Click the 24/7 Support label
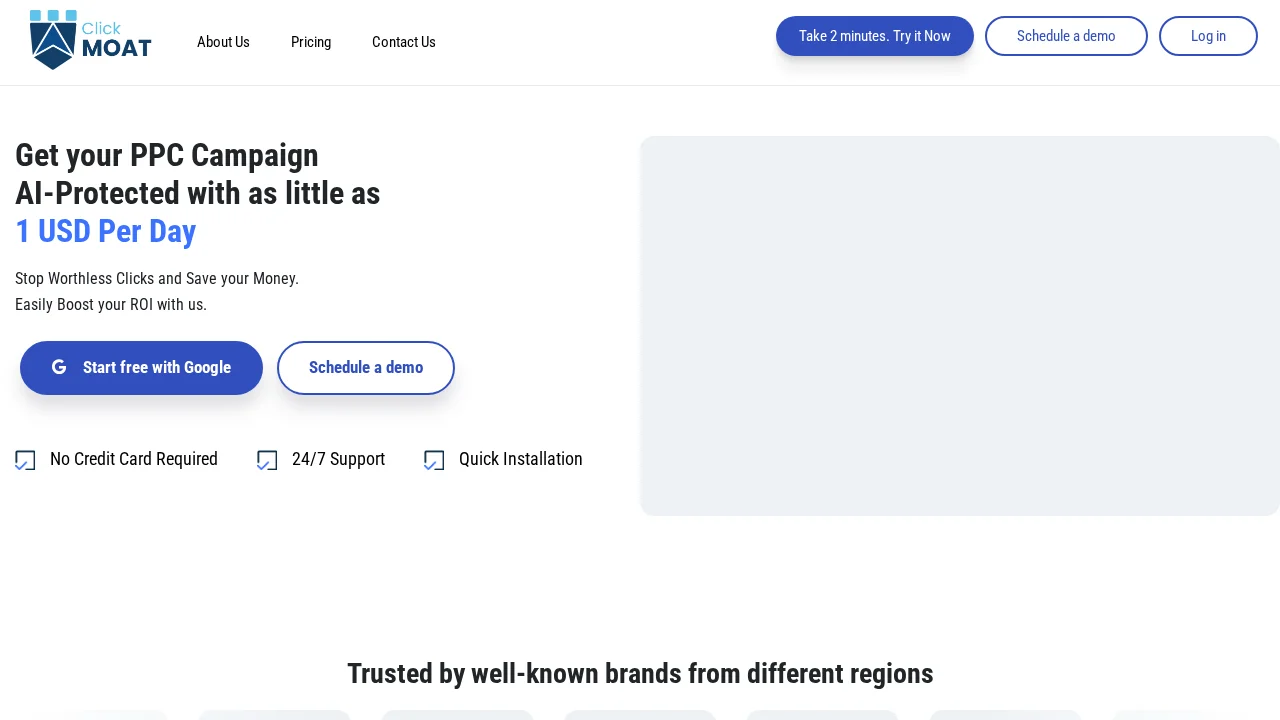Image resolution: width=1280 pixels, height=720 pixels. (x=338, y=459)
